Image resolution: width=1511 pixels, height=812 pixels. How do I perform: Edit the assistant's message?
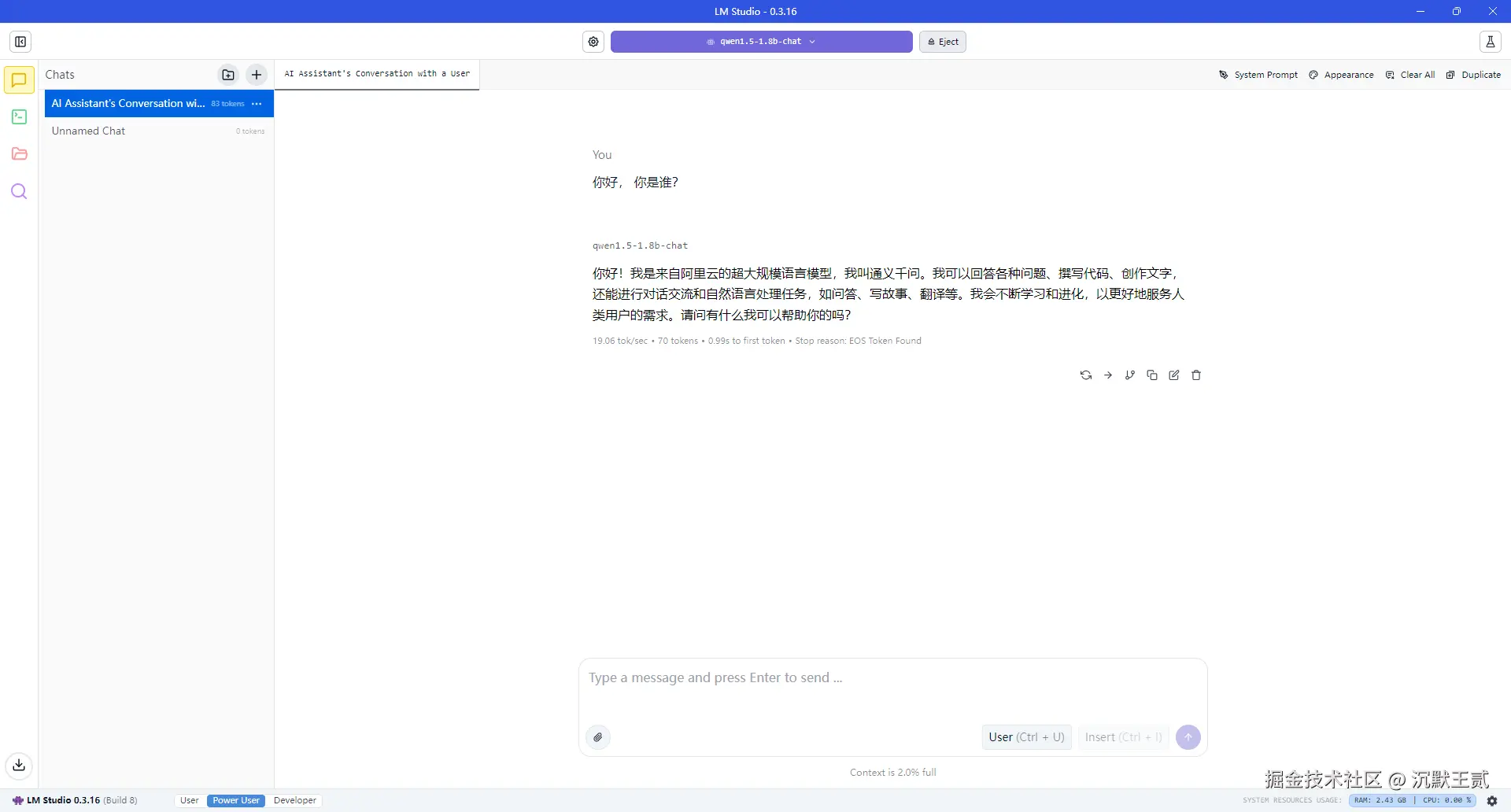click(x=1174, y=375)
